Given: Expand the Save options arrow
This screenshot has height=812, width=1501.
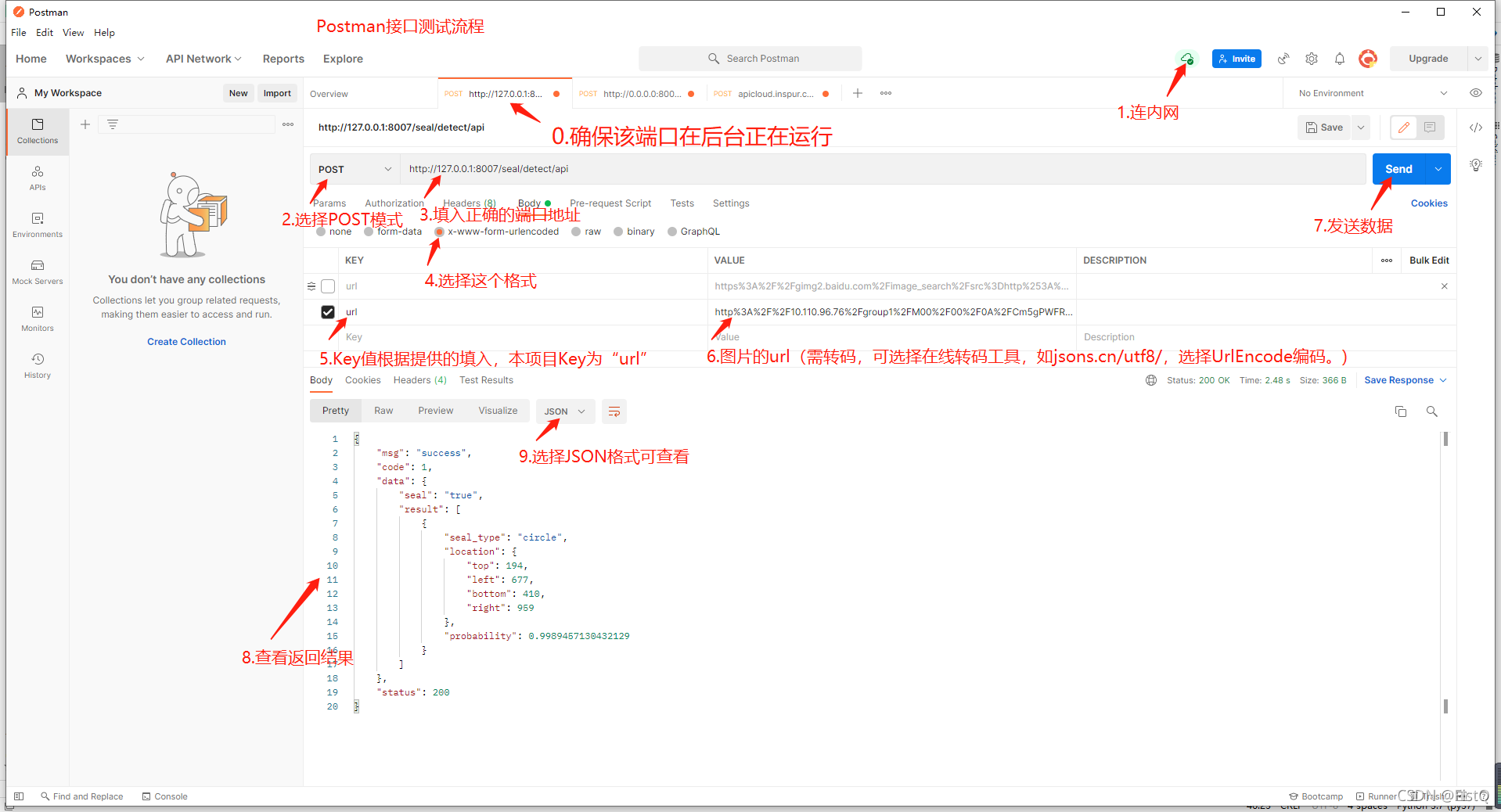Looking at the screenshot, I should (x=1361, y=128).
